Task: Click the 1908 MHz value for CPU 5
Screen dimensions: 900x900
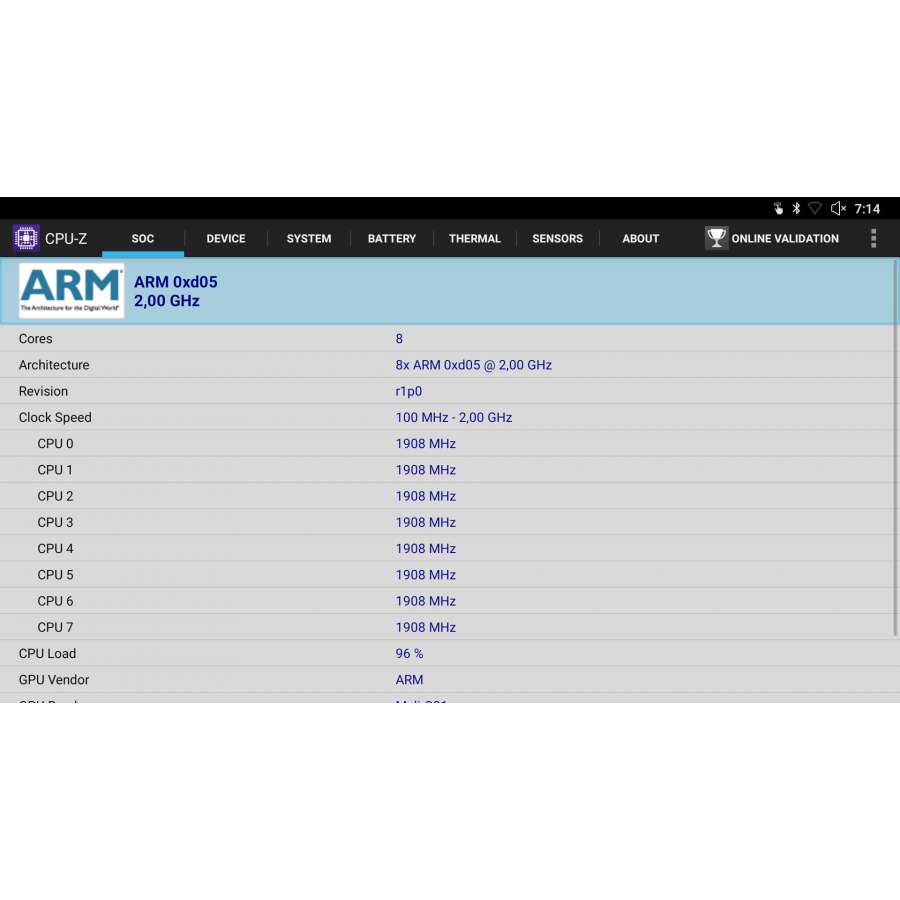Action: coord(425,575)
